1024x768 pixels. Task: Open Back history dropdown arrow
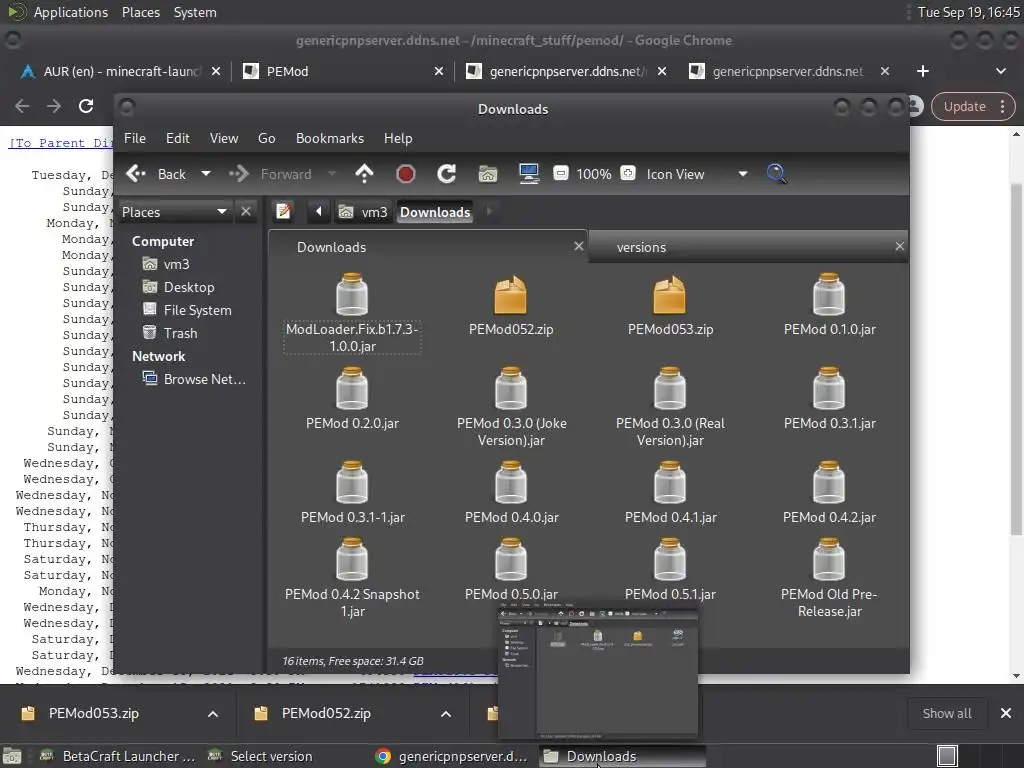(206, 174)
